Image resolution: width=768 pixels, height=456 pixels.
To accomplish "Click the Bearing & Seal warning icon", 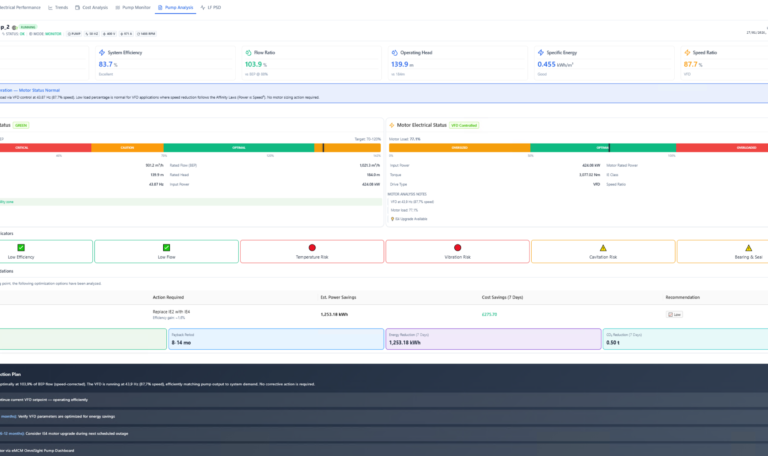I will [x=748, y=248].
